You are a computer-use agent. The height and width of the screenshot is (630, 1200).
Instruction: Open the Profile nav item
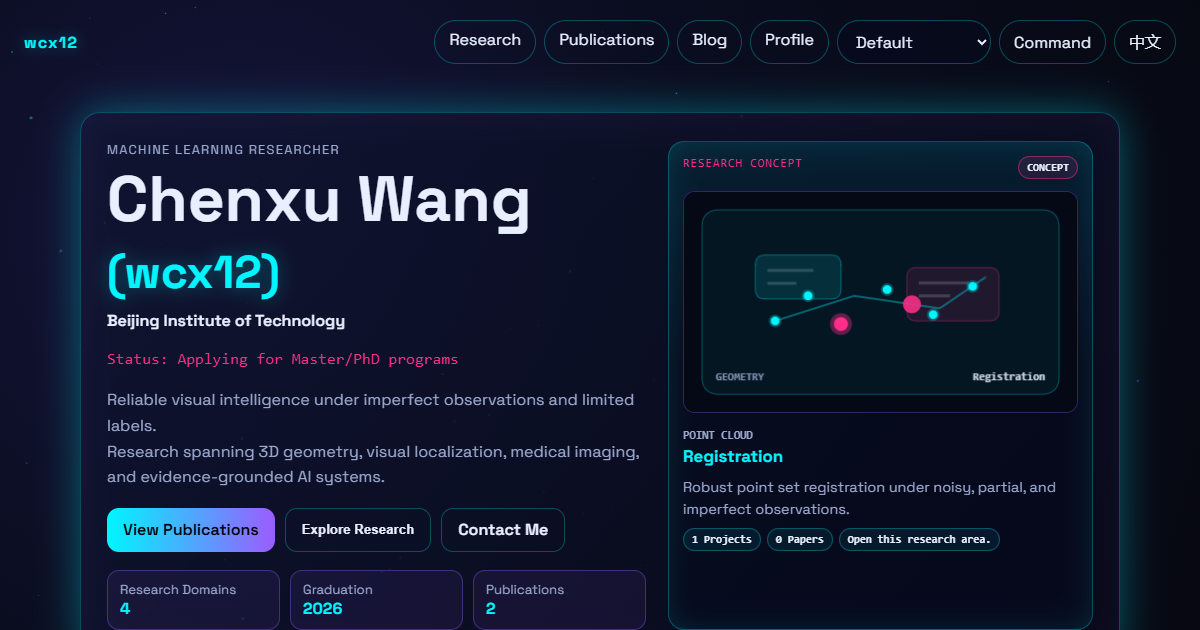click(x=789, y=41)
